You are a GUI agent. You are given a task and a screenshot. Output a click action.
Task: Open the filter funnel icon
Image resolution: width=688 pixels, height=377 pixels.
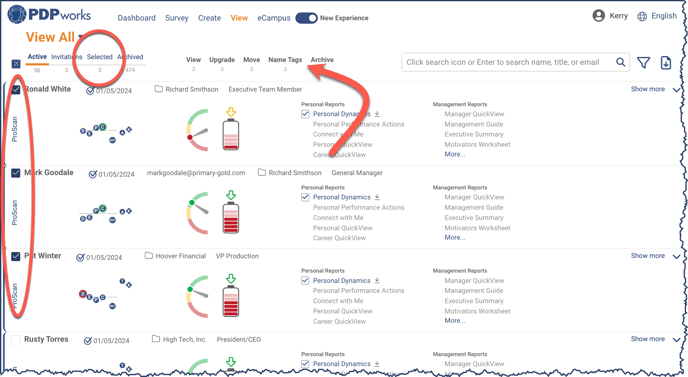coord(643,63)
